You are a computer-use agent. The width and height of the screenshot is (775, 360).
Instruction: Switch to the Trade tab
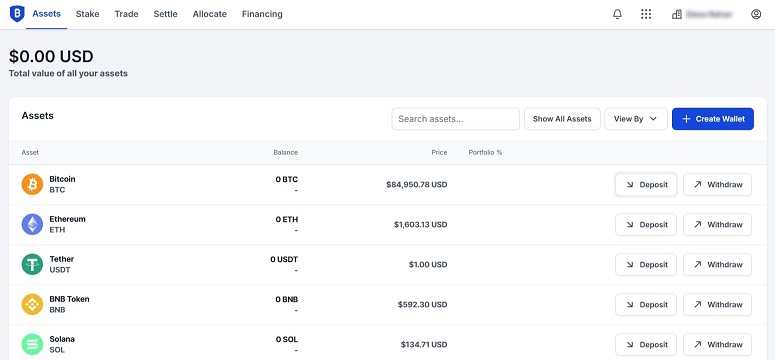127,14
